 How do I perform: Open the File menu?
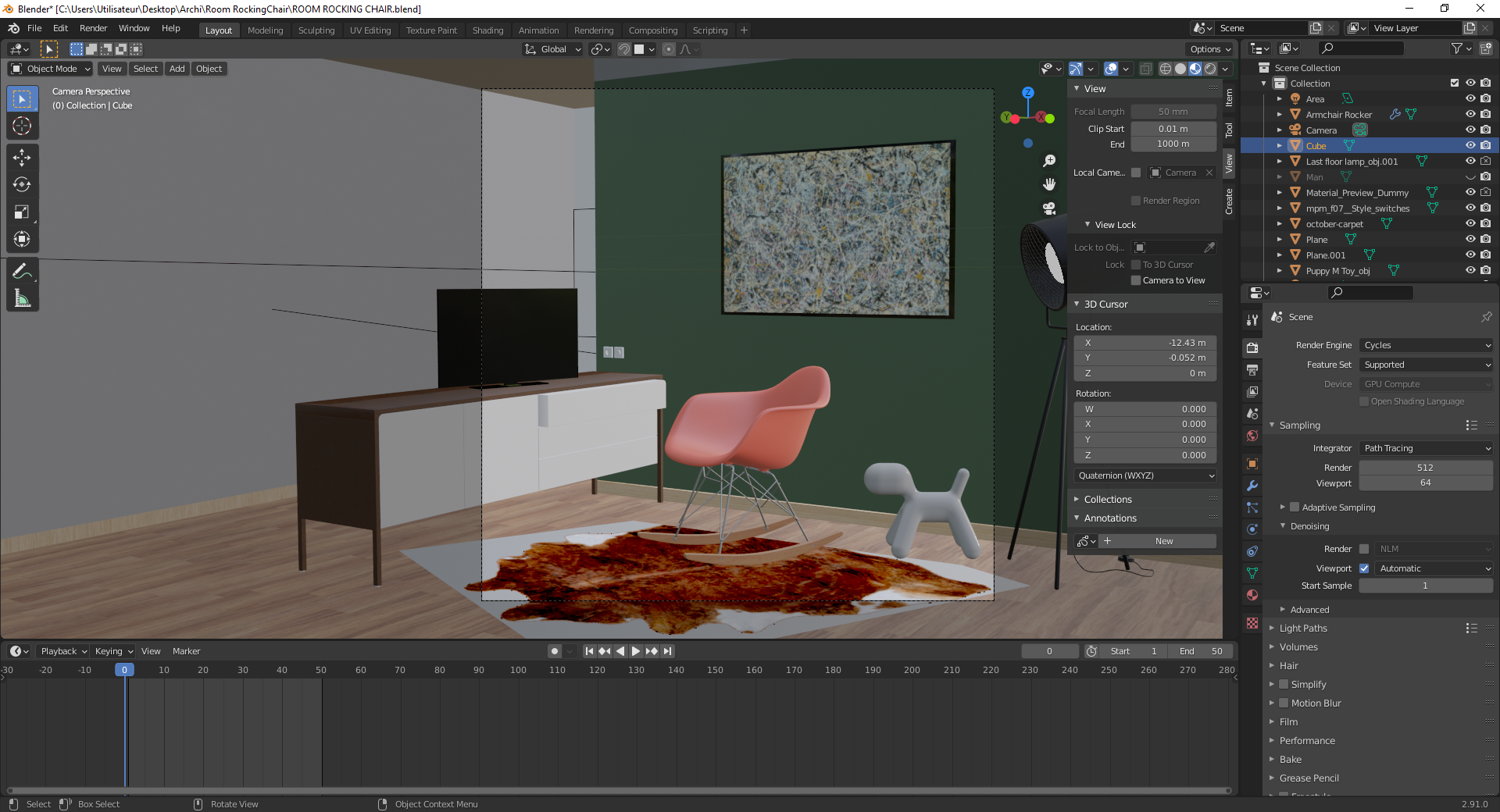(34, 28)
